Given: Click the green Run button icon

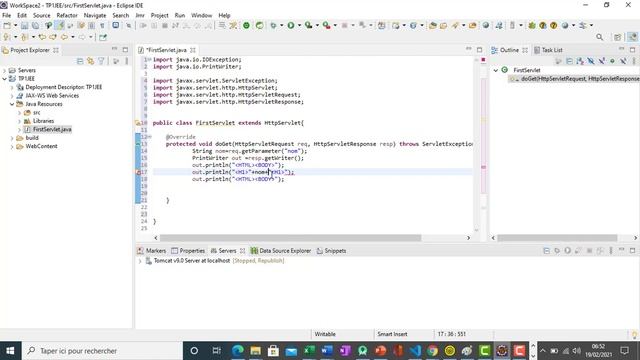Looking at the screenshot, I should pyautogui.click(x=291, y=25).
